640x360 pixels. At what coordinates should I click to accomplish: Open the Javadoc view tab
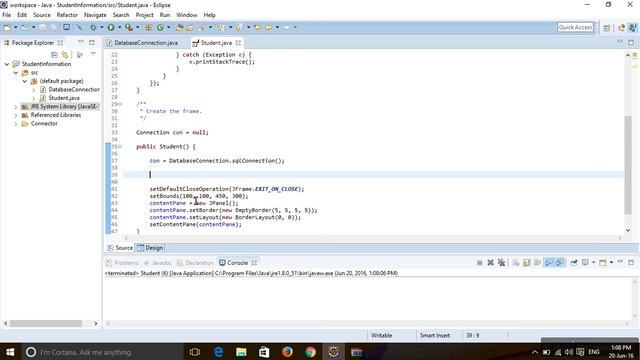click(x=158, y=263)
